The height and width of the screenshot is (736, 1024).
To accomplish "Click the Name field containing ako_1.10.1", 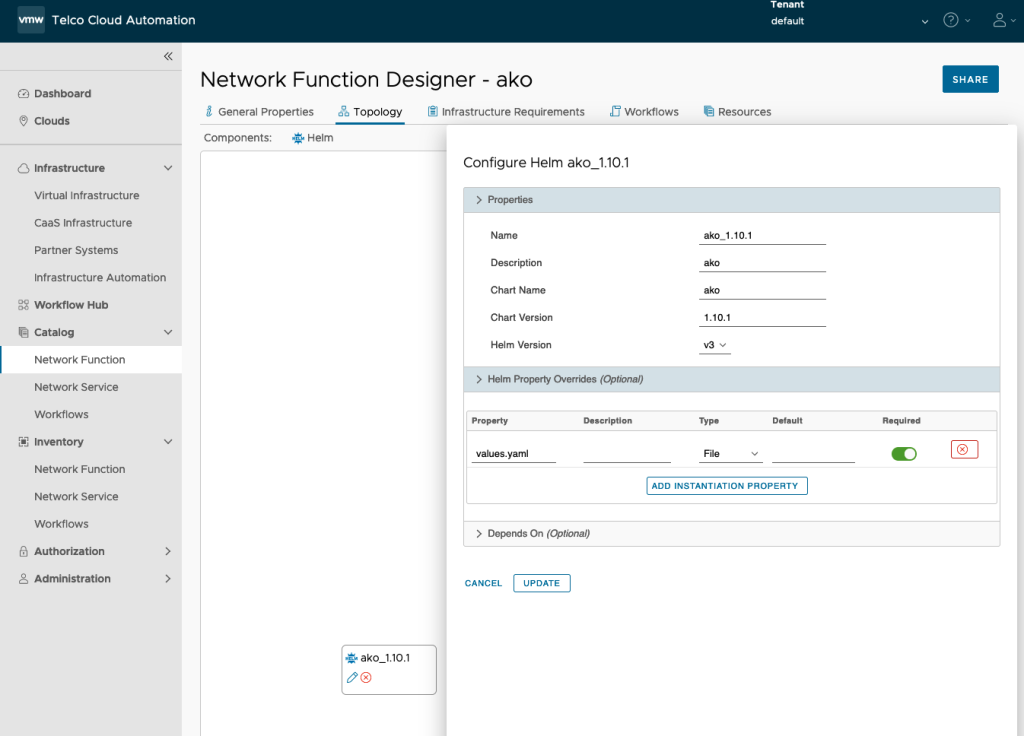I will point(762,236).
